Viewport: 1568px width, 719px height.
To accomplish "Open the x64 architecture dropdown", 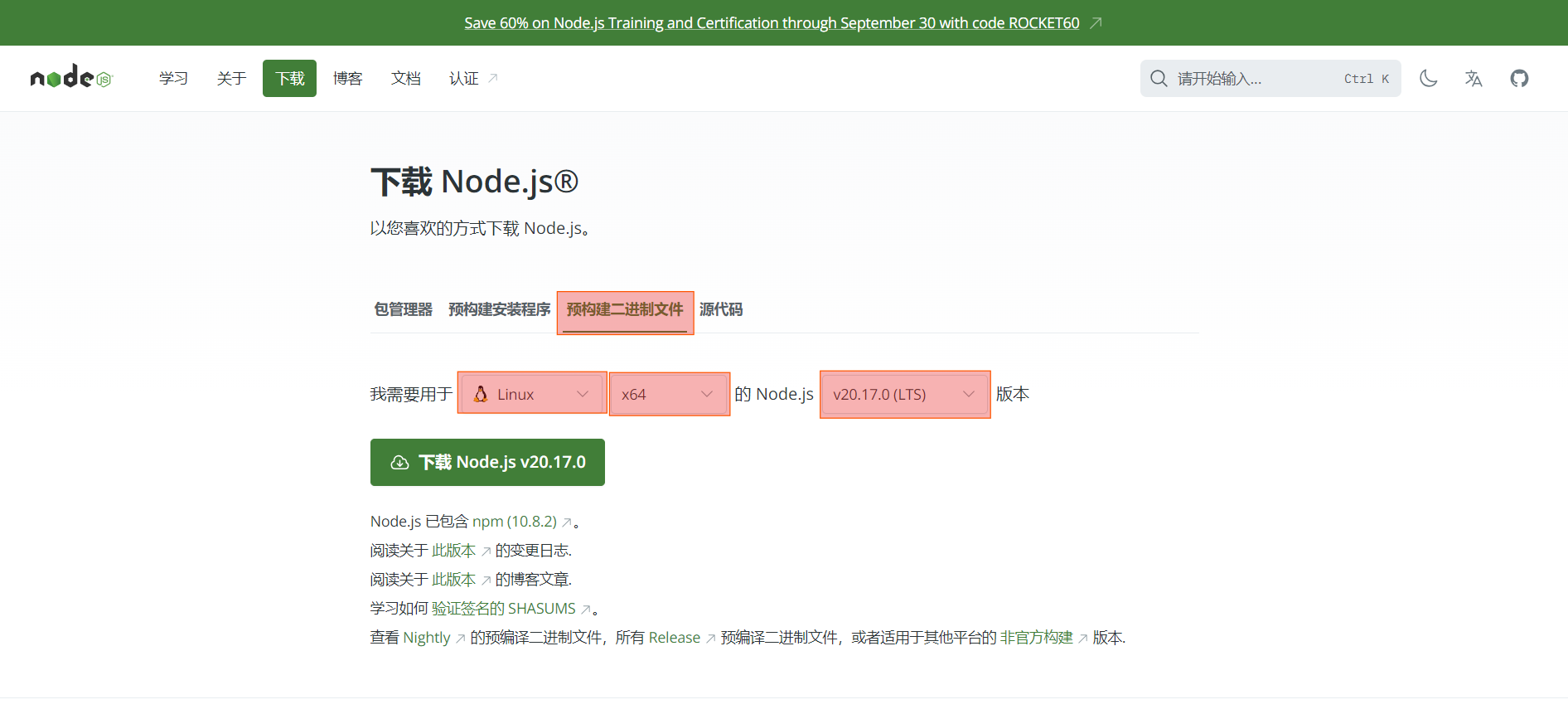I will [669, 395].
